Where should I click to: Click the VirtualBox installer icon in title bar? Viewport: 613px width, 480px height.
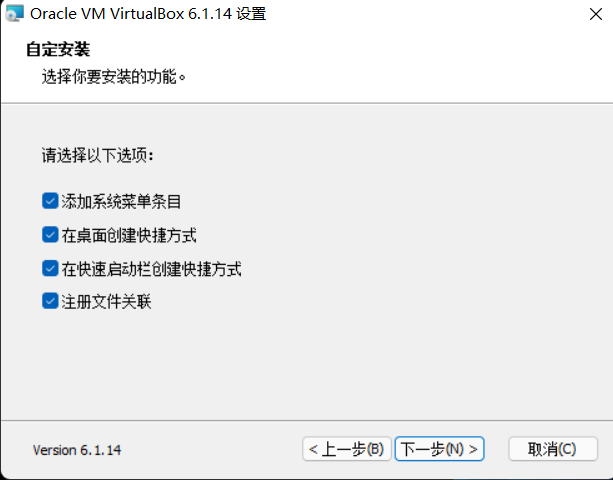click(14, 13)
